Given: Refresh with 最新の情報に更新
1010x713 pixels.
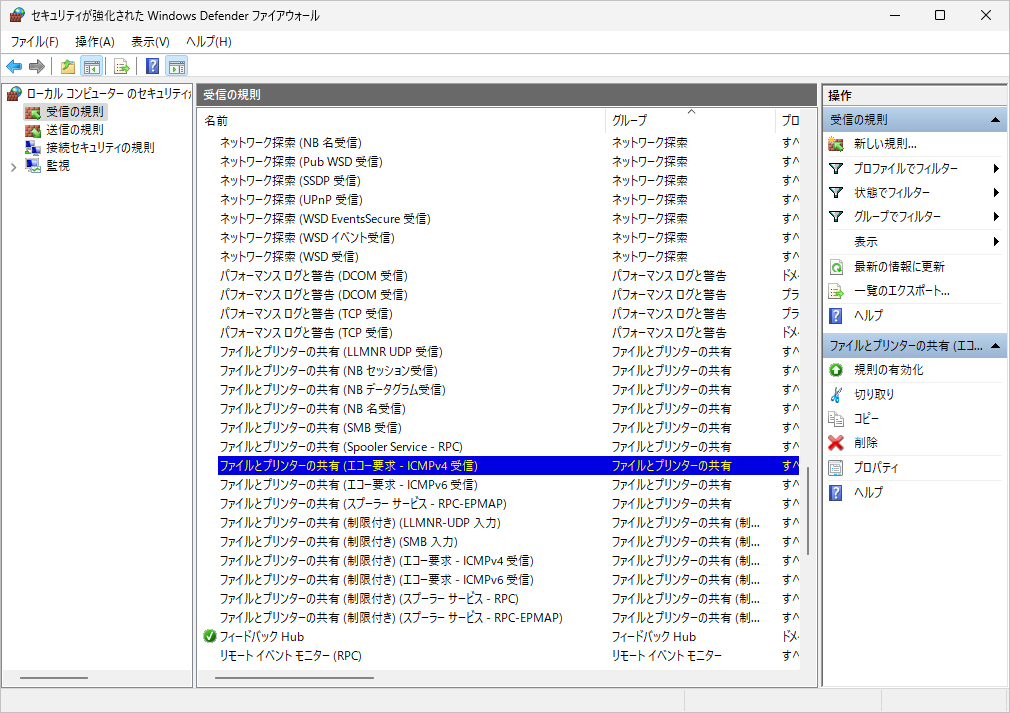Looking at the screenshot, I should coord(899,267).
